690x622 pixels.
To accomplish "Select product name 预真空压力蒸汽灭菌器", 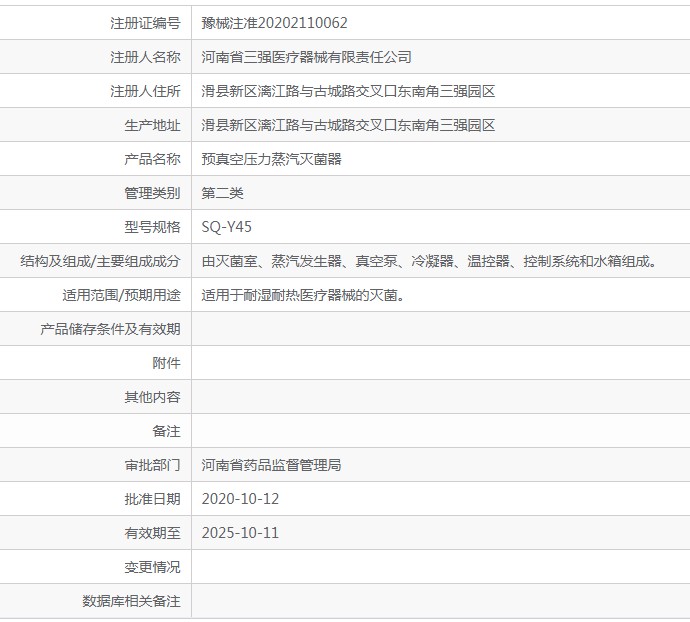I will [272, 159].
